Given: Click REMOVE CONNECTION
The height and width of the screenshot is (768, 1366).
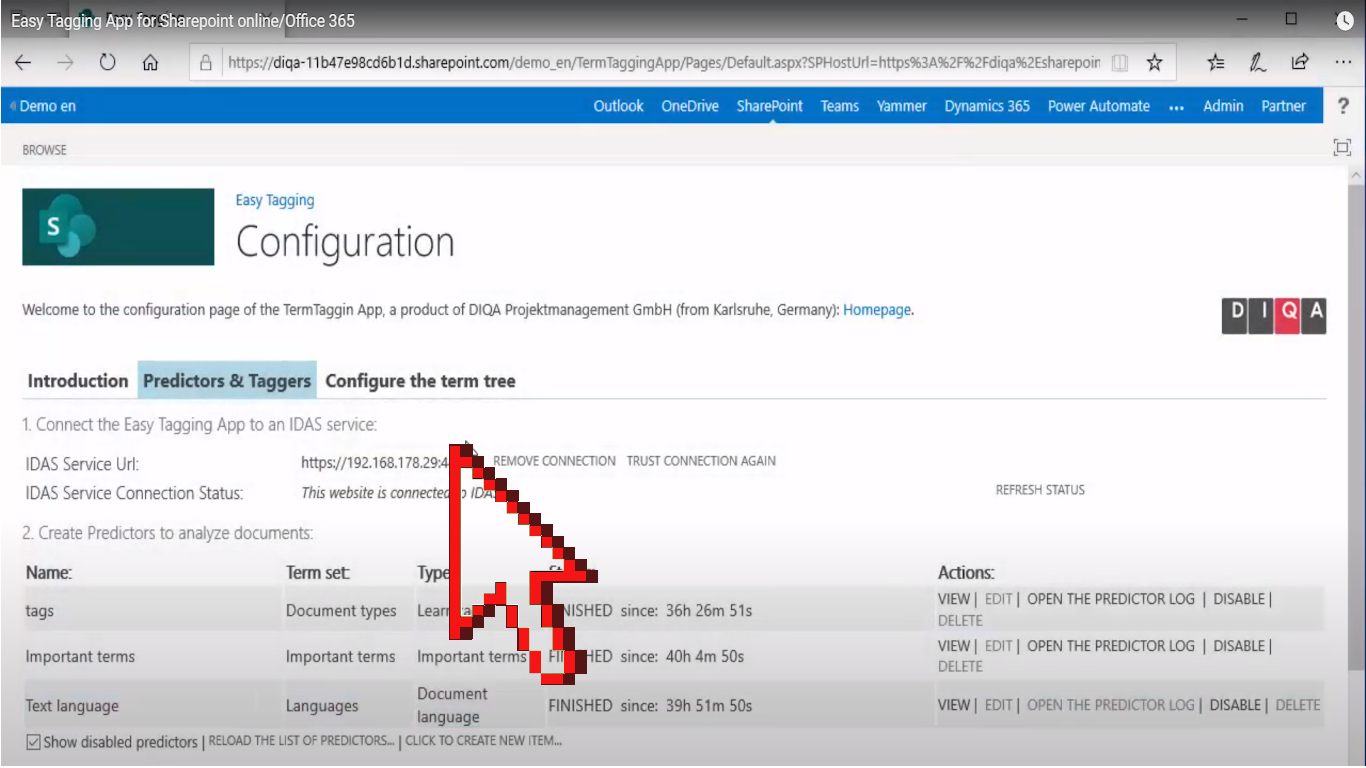Looking at the screenshot, I should [554, 461].
